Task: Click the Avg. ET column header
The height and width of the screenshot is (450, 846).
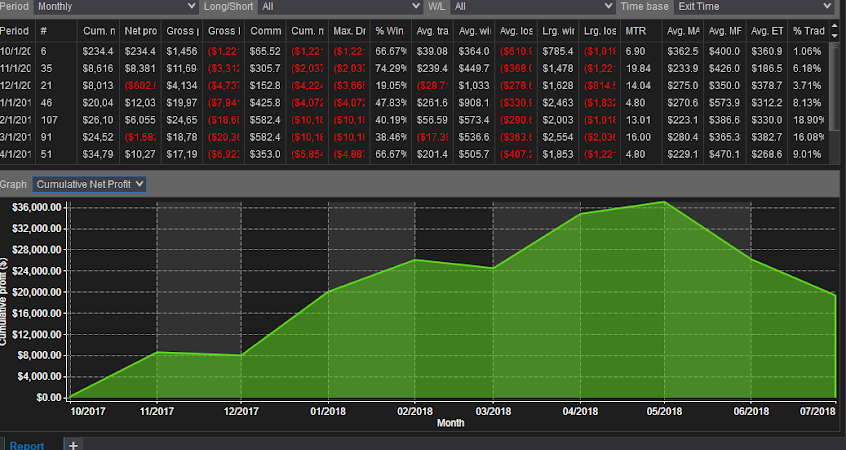Action: (x=767, y=31)
